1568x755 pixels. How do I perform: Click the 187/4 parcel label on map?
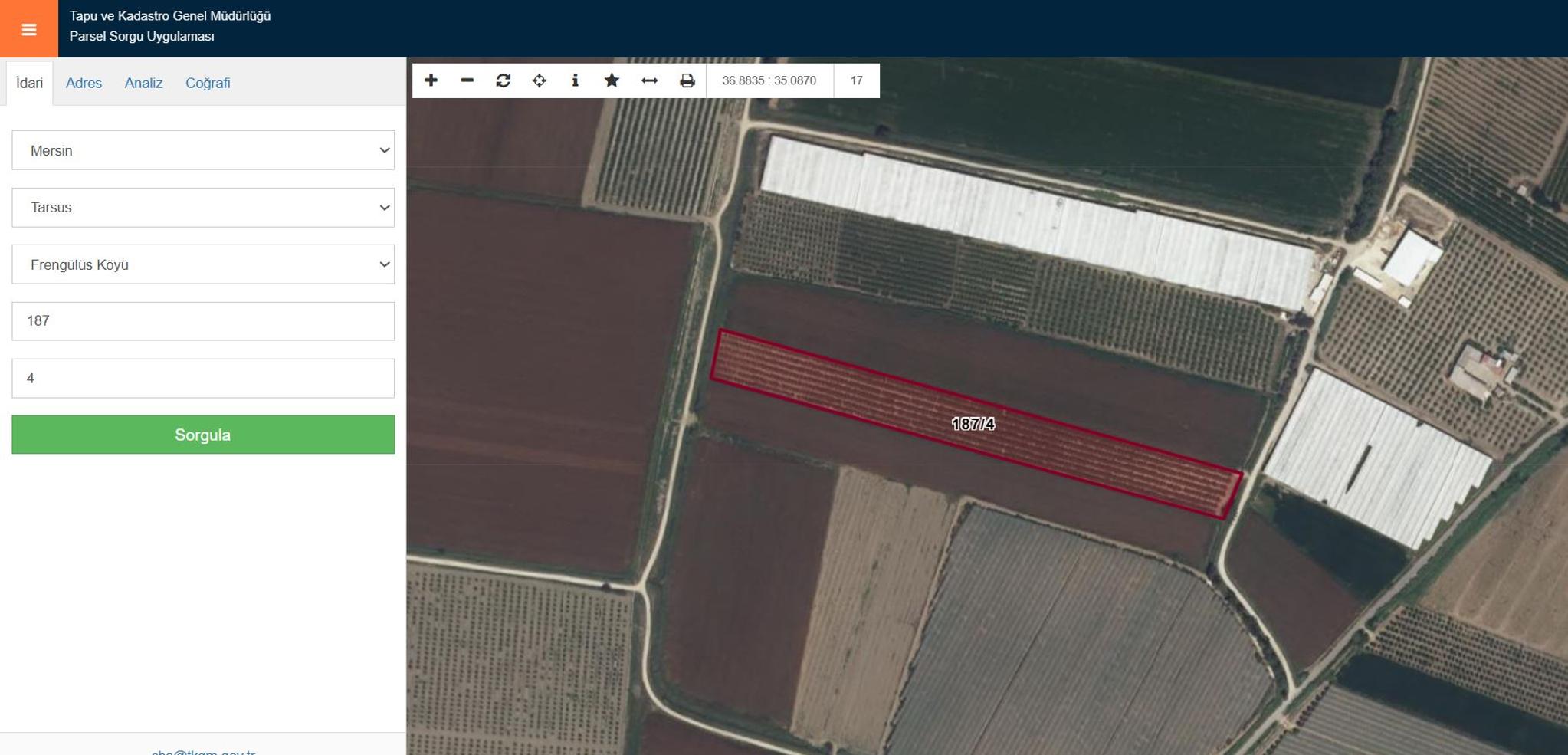click(x=973, y=424)
